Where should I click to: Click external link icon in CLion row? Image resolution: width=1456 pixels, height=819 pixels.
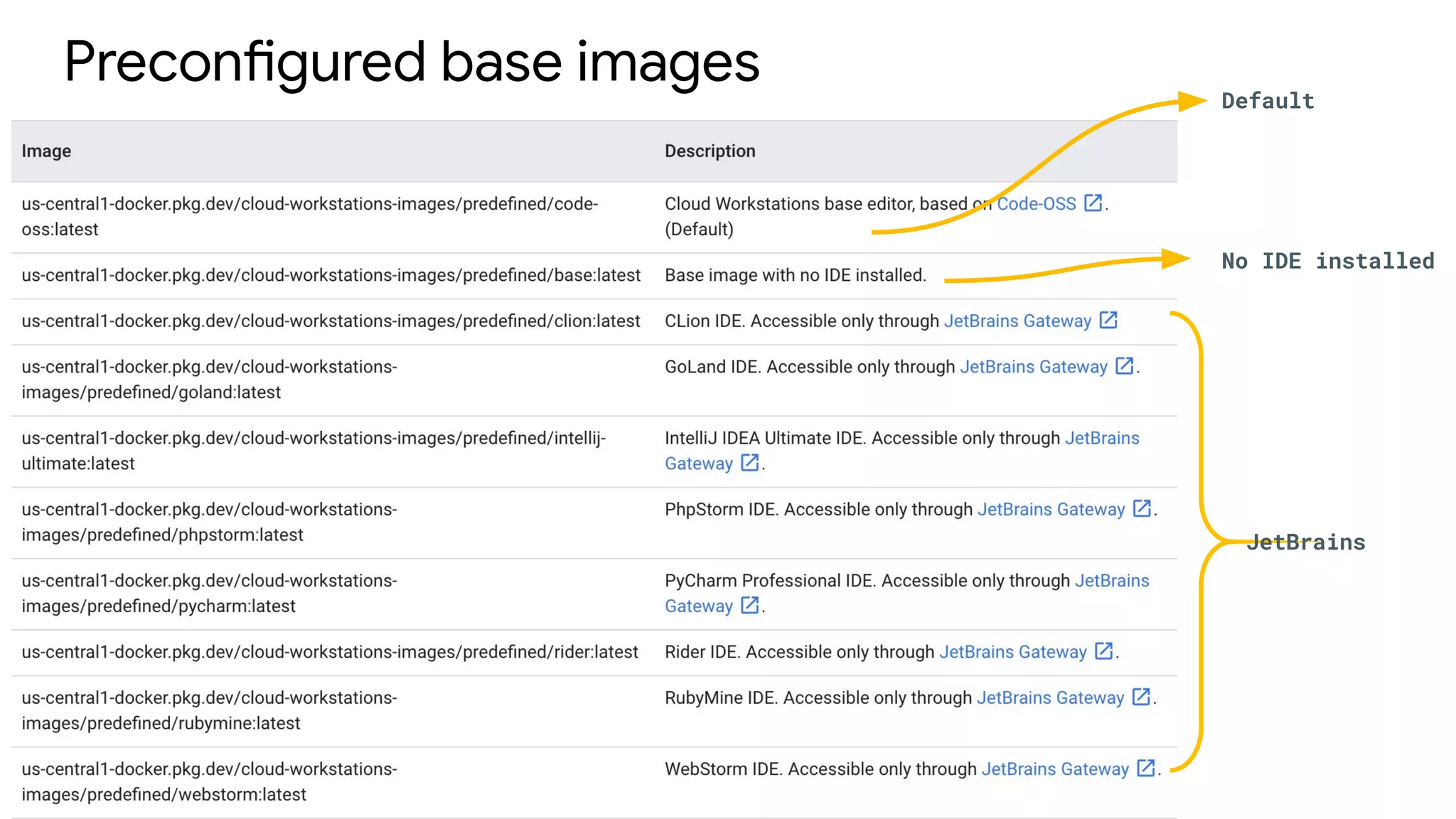(x=1108, y=320)
